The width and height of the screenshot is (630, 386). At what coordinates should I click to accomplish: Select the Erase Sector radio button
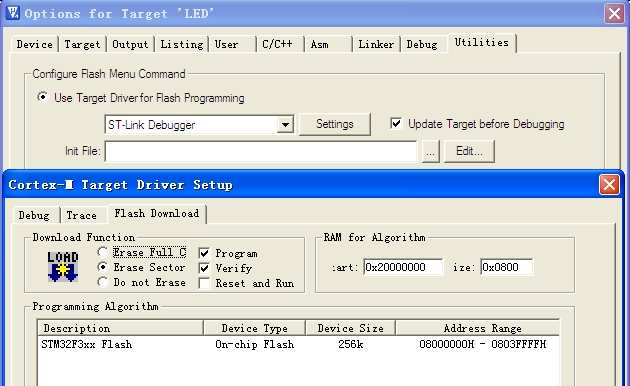pos(103,267)
